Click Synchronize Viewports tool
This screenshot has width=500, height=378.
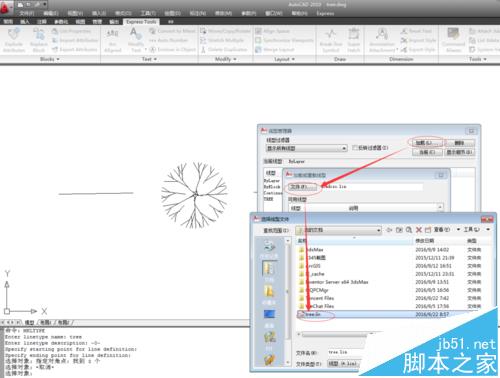pos(284,40)
